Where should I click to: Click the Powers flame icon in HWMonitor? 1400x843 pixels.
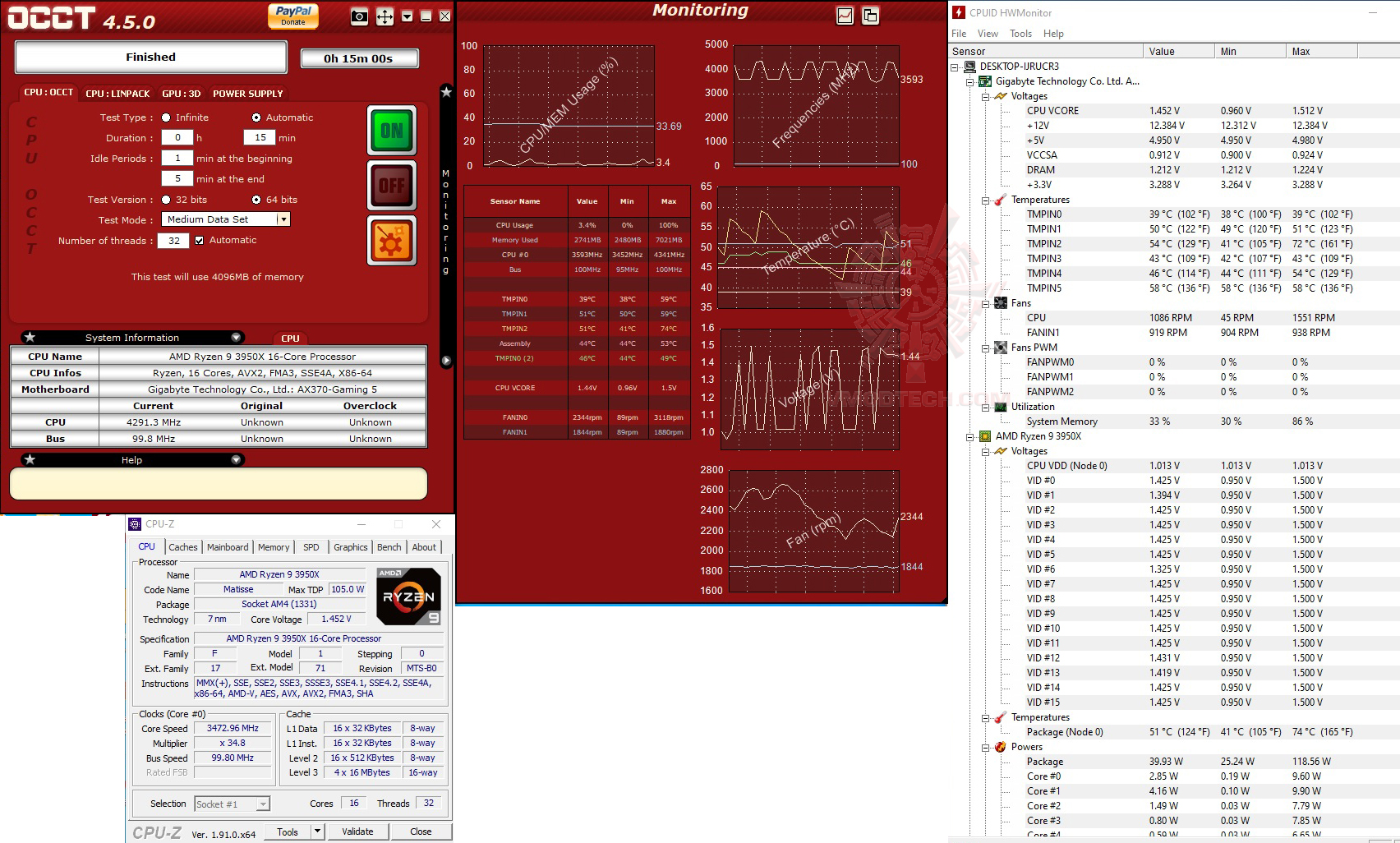(1000, 747)
